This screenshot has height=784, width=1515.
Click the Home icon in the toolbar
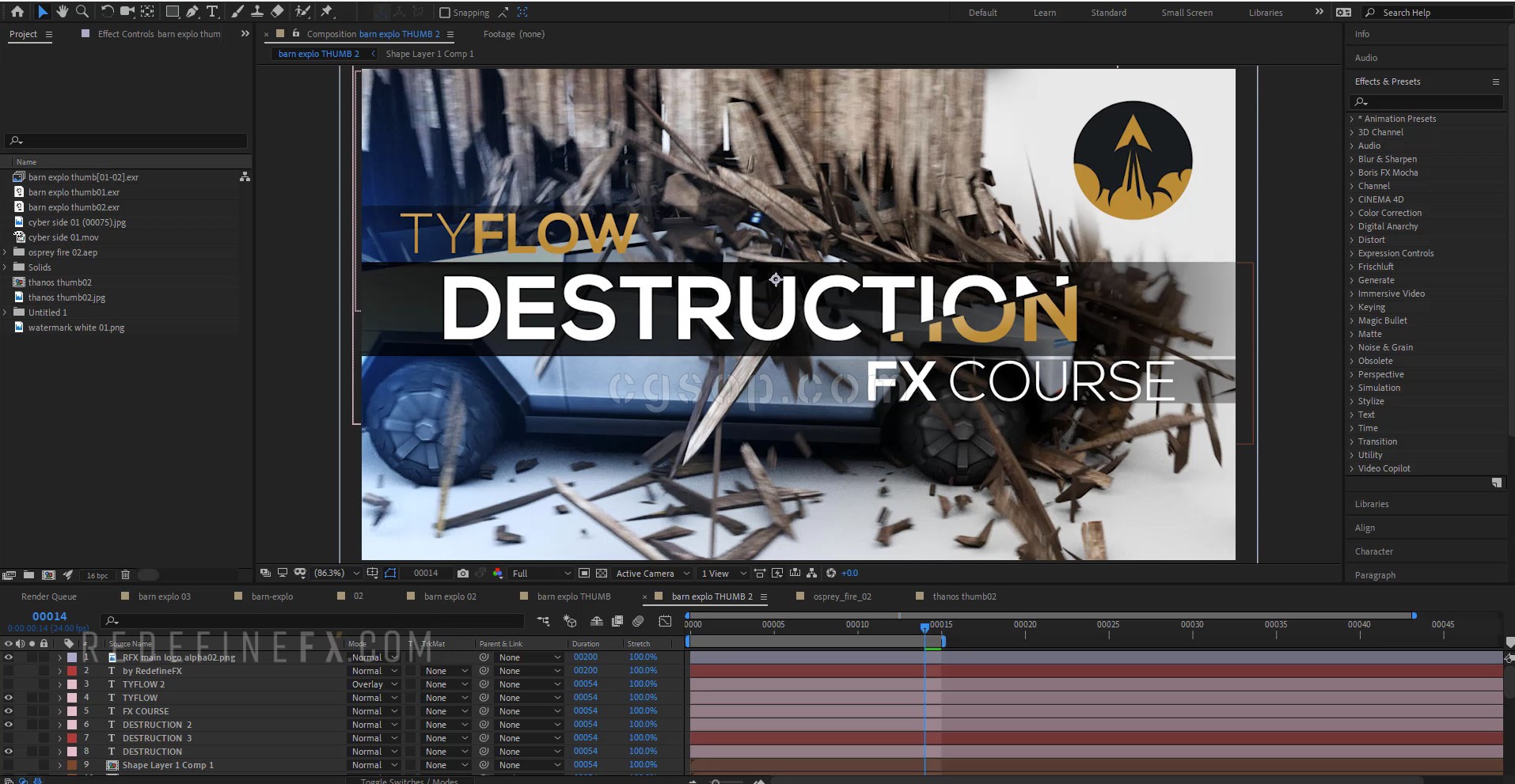coord(17,12)
